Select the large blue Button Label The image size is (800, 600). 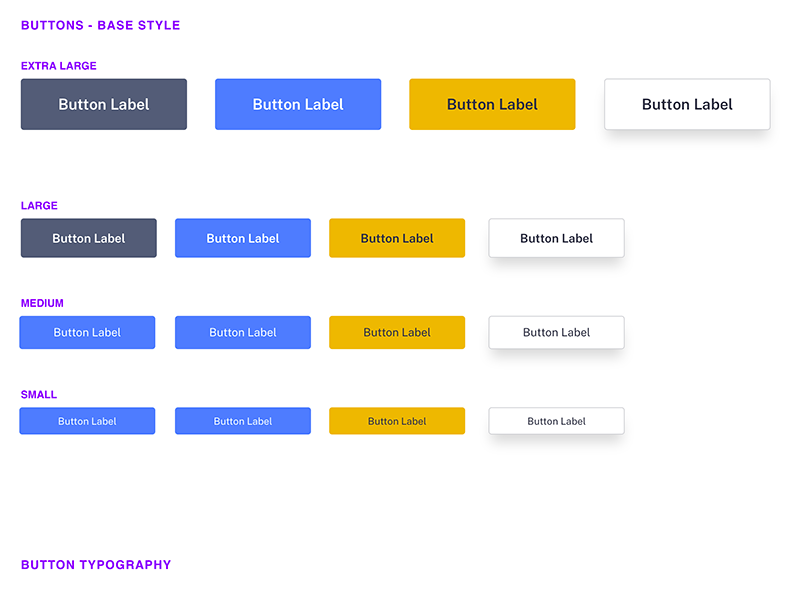pyautogui.click(x=243, y=238)
